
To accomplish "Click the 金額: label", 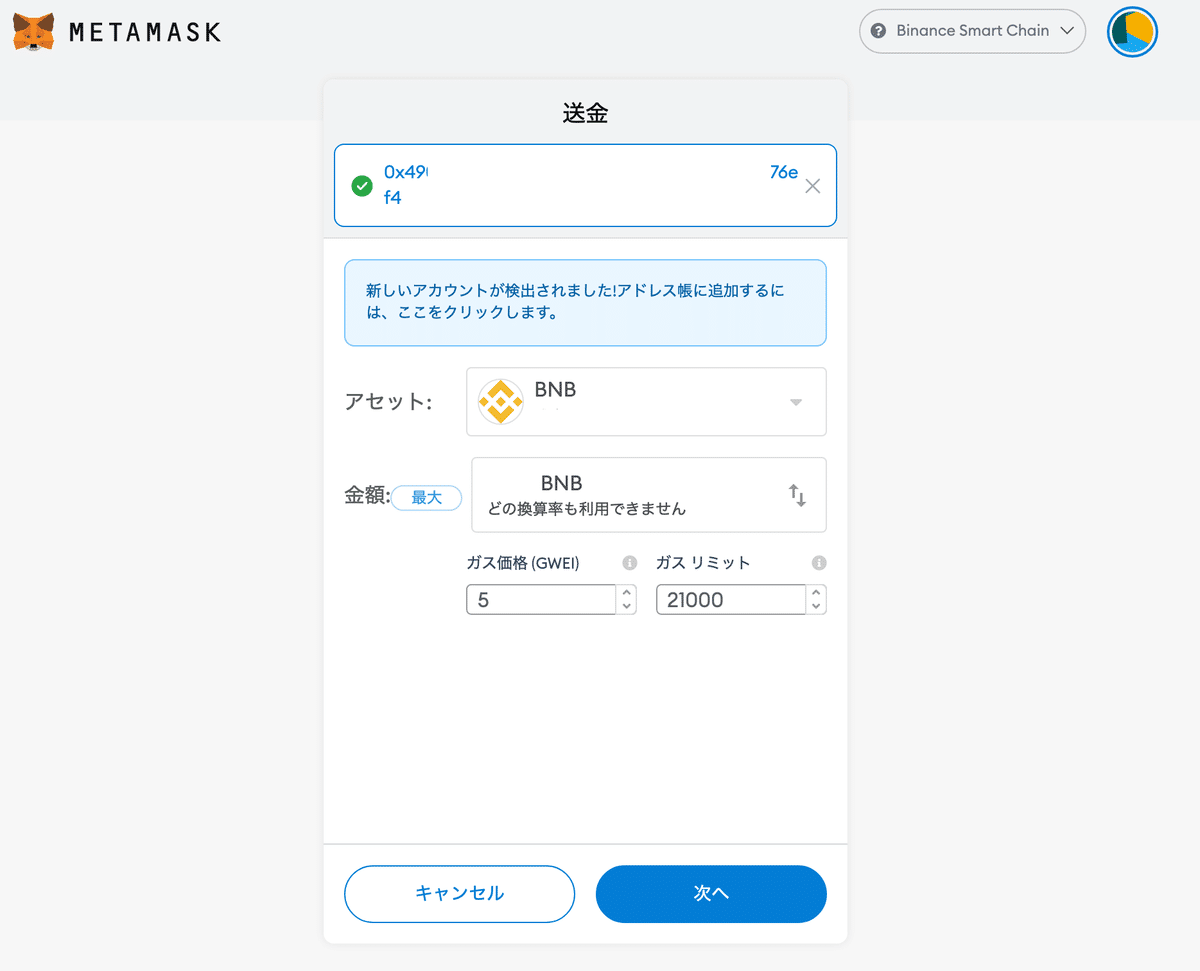I will click(367, 496).
